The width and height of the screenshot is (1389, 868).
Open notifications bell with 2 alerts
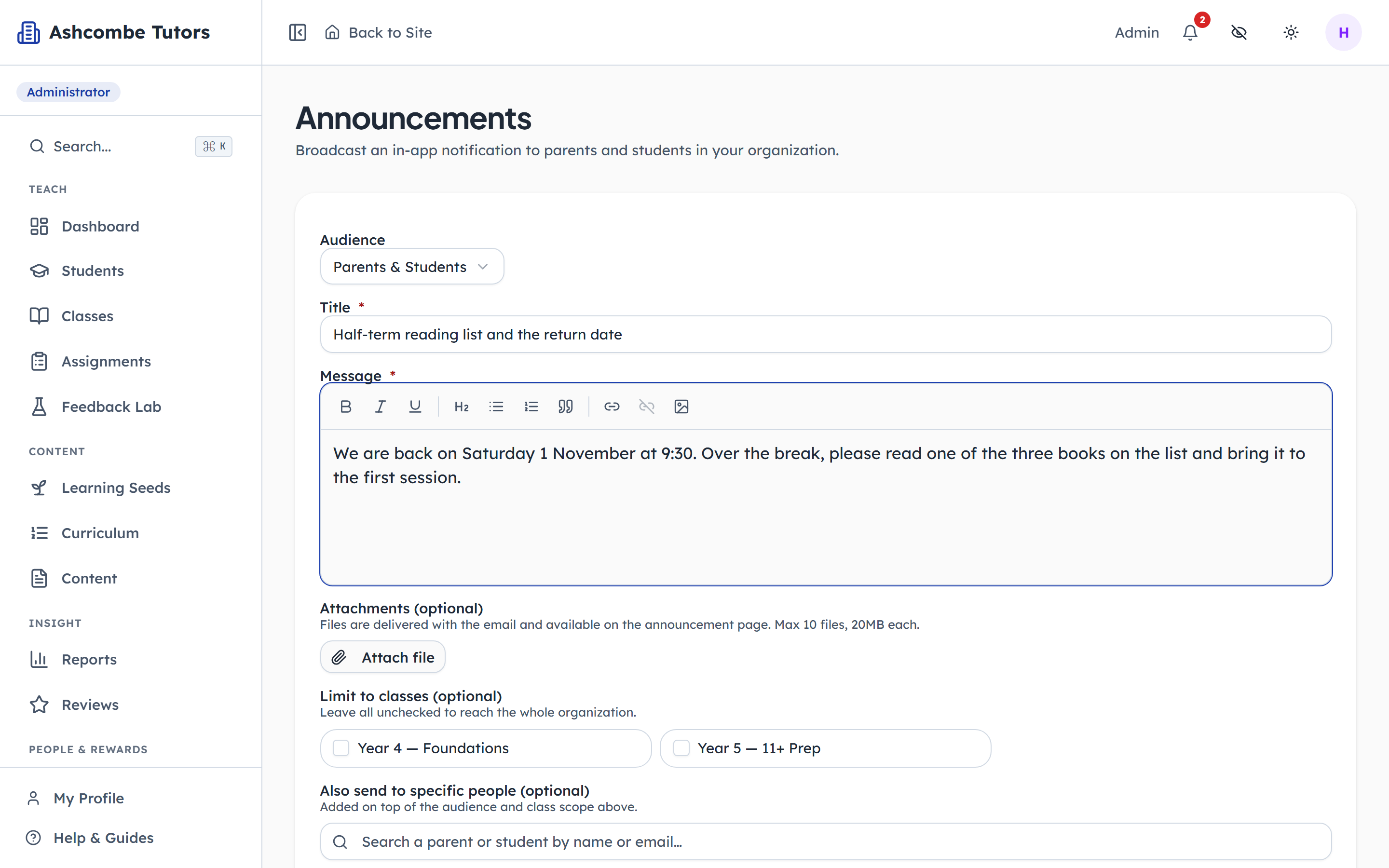(x=1191, y=32)
